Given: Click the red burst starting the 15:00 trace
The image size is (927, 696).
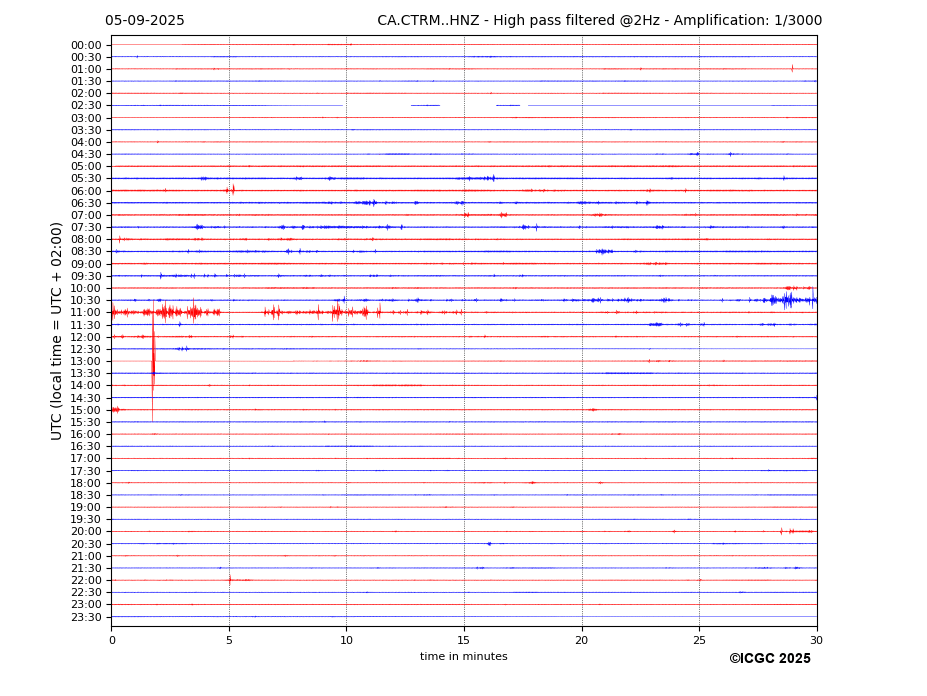Looking at the screenshot, I should click(116, 410).
